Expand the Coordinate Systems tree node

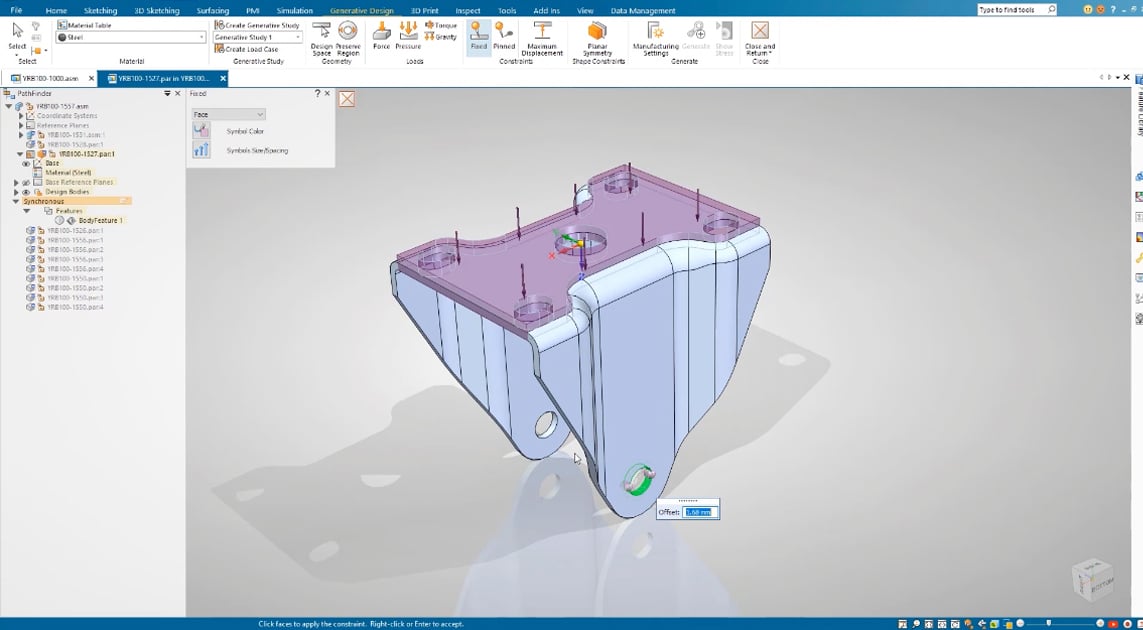21,116
